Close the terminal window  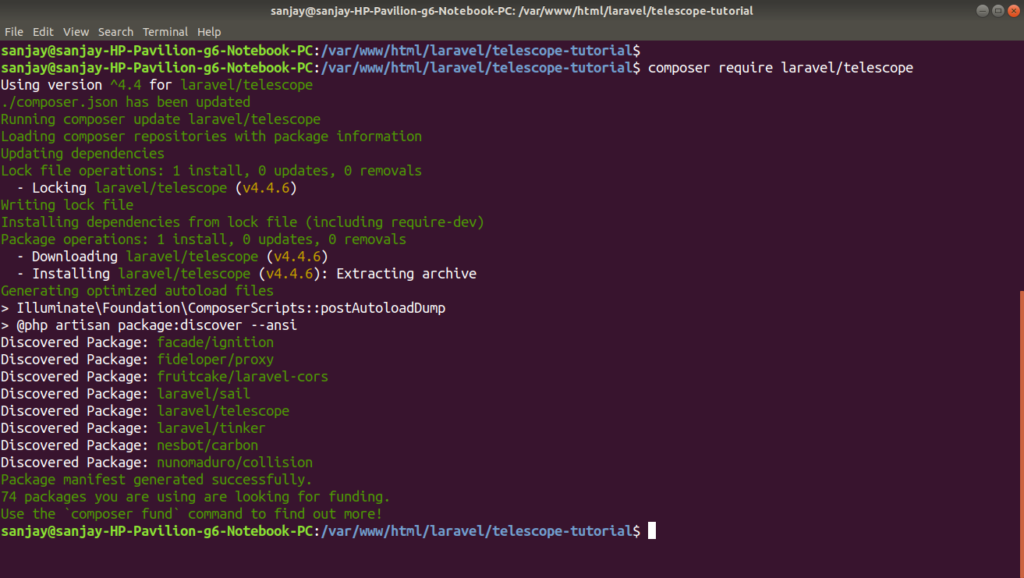point(1014,10)
